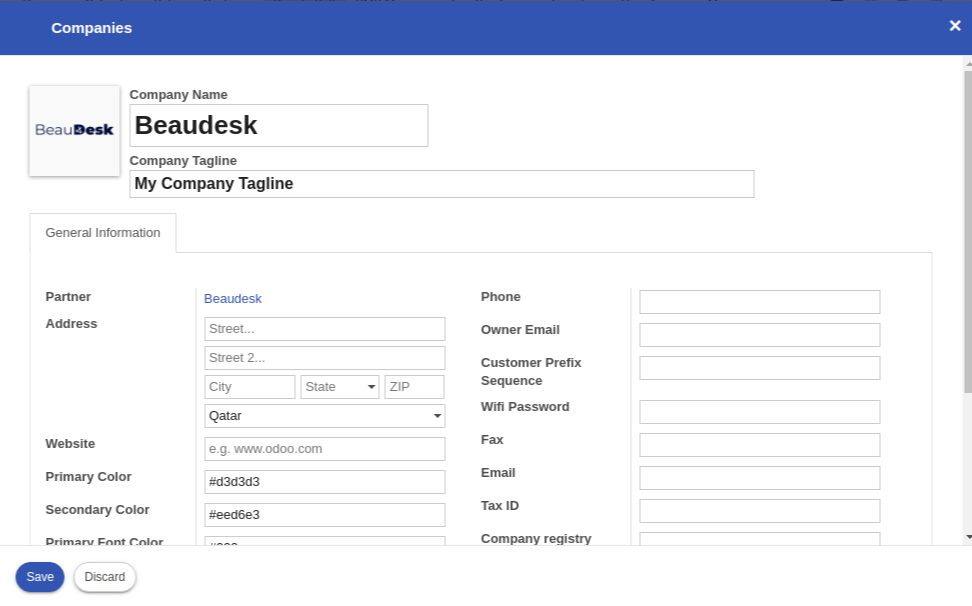Click the Street address field

[325, 329]
